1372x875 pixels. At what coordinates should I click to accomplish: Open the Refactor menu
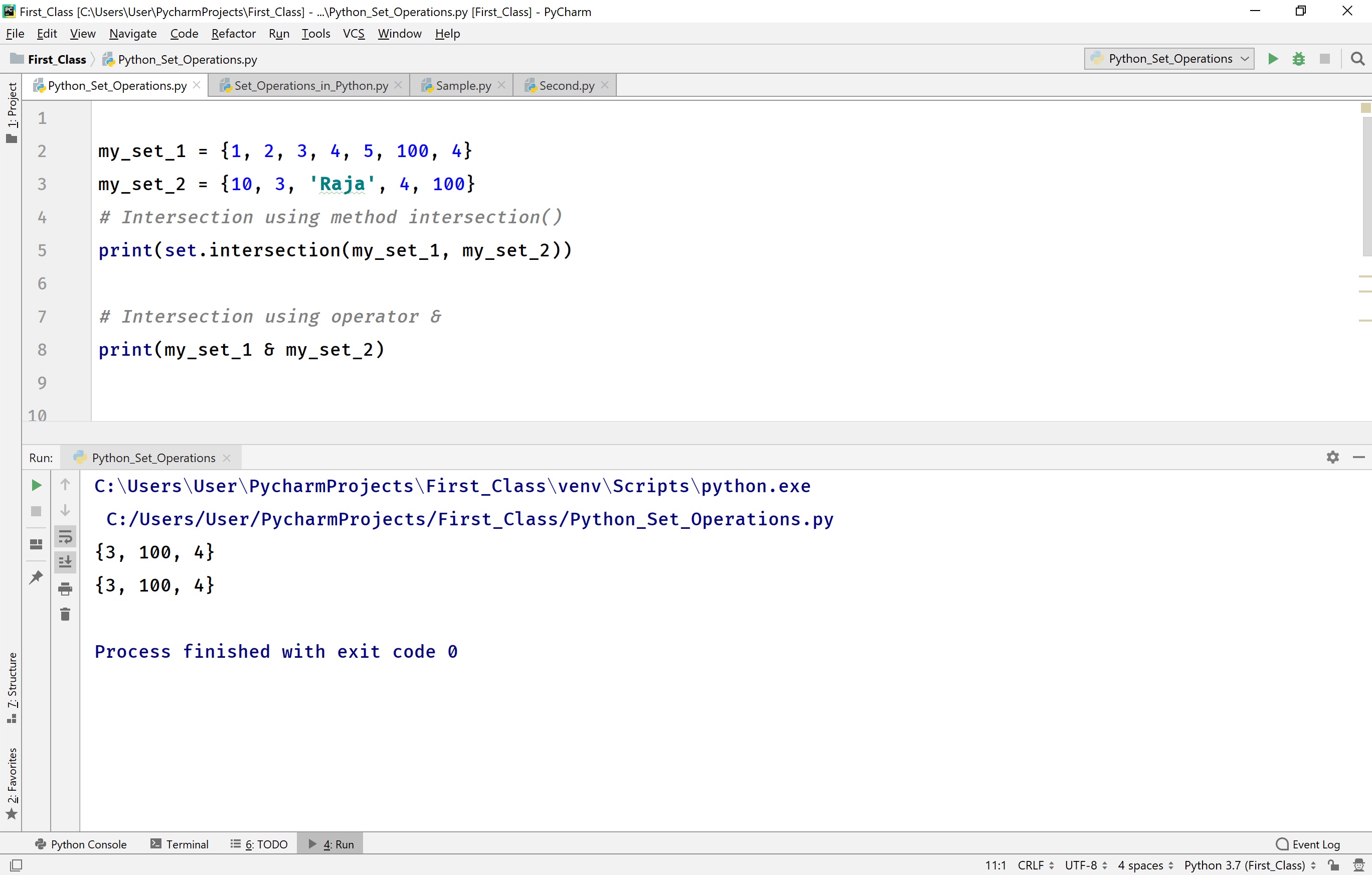pyautogui.click(x=233, y=34)
